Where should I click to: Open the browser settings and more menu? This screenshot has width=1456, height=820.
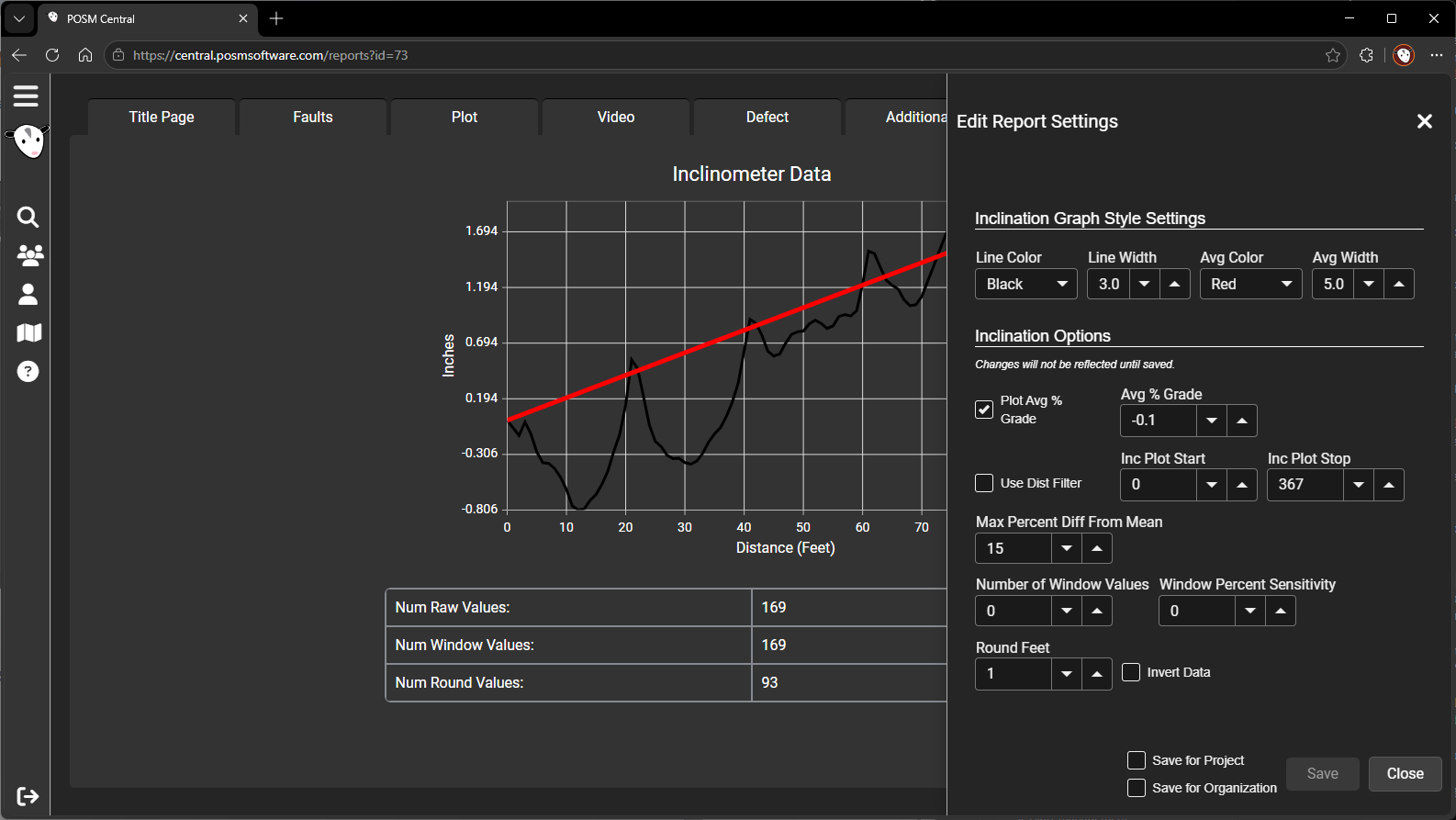point(1437,55)
